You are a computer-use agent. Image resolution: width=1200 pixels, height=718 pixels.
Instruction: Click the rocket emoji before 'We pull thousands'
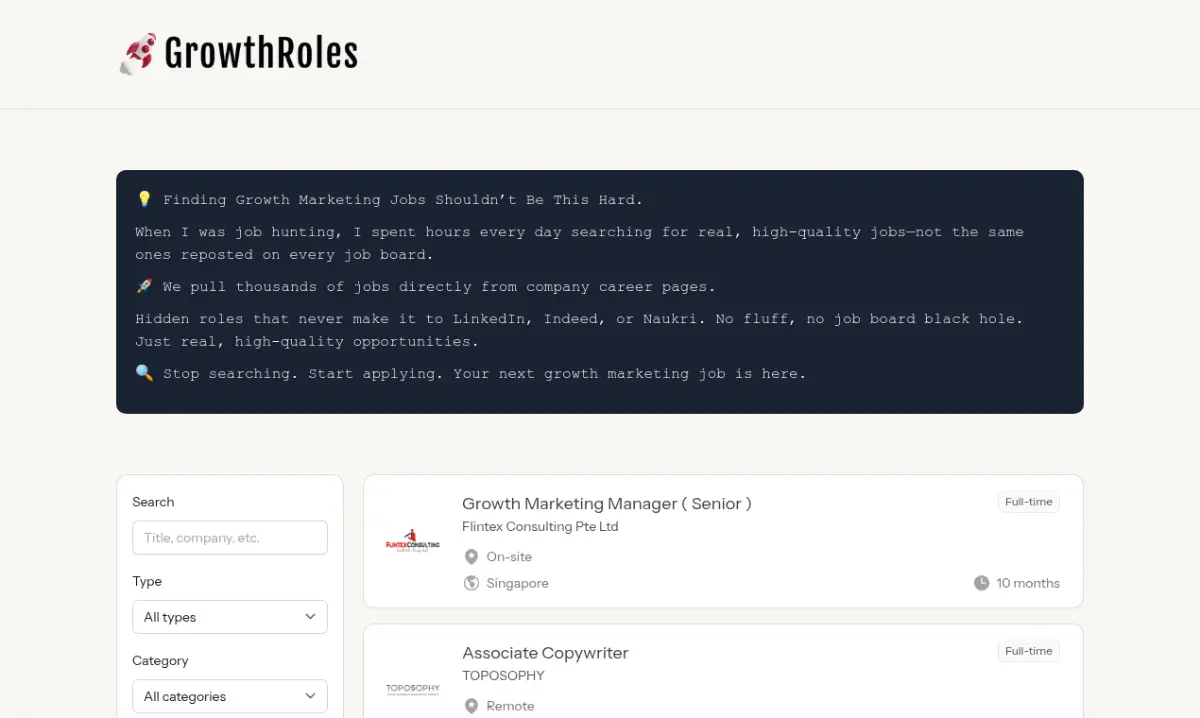144,285
